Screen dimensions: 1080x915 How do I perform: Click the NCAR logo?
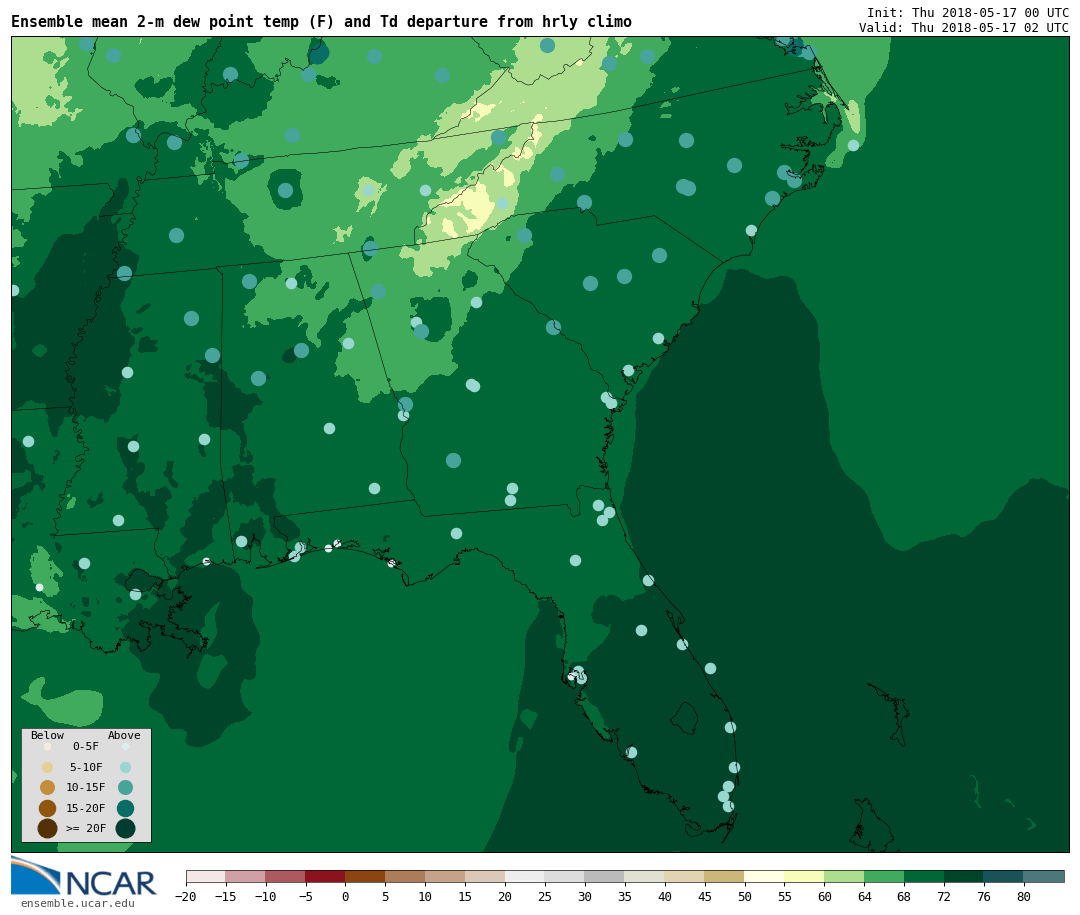pos(83,876)
